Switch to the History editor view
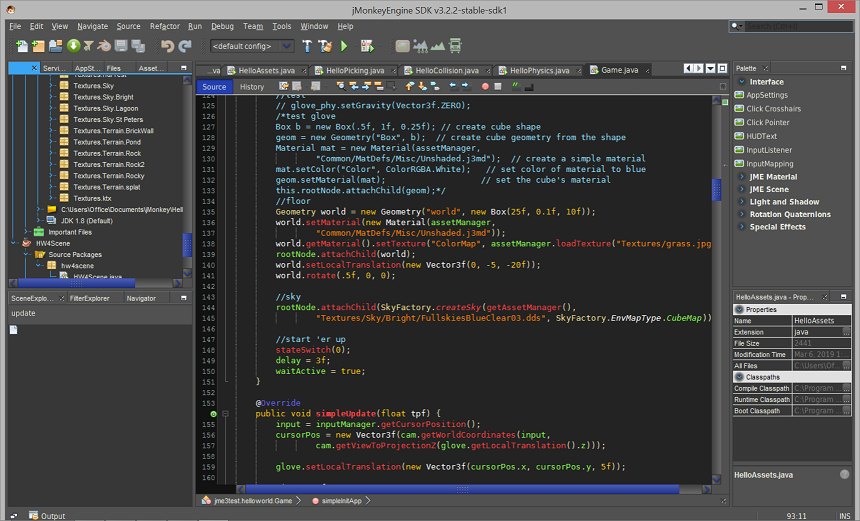Image resolution: width=860 pixels, height=521 pixels. pyautogui.click(x=252, y=87)
